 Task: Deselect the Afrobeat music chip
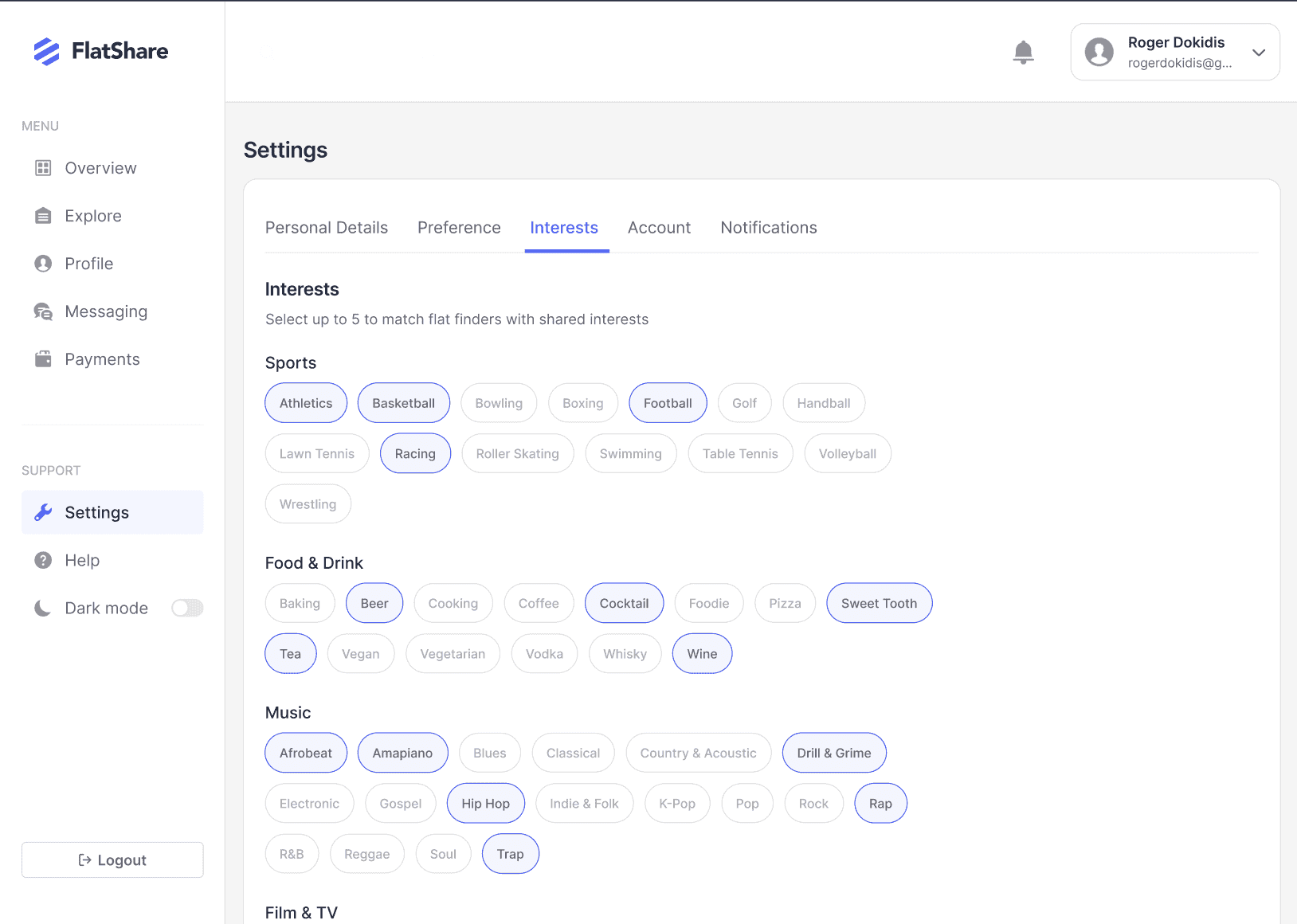coord(306,753)
